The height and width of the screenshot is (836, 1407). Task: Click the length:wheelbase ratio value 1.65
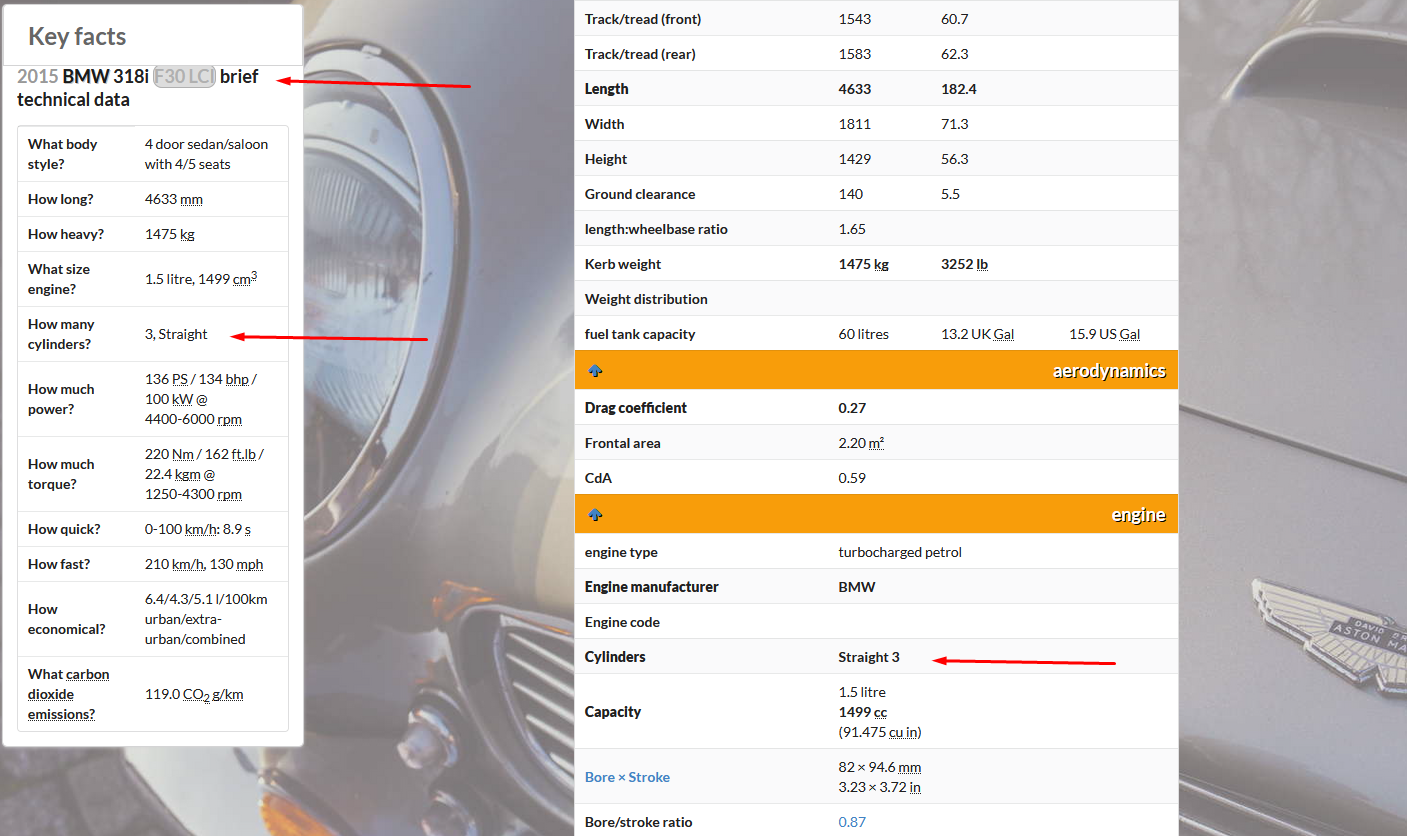pos(852,229)
